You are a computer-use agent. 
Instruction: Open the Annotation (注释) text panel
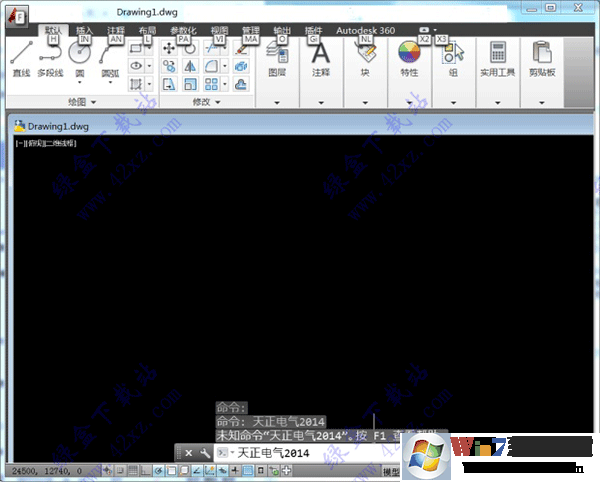click(321, 58)
